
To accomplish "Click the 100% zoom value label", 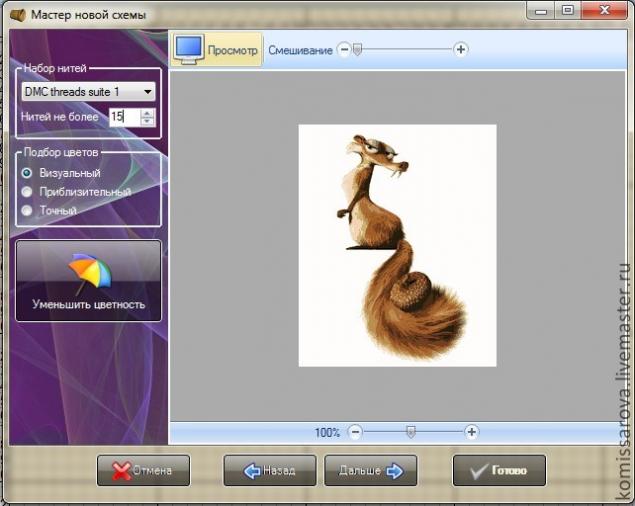I will coord(327,432).
